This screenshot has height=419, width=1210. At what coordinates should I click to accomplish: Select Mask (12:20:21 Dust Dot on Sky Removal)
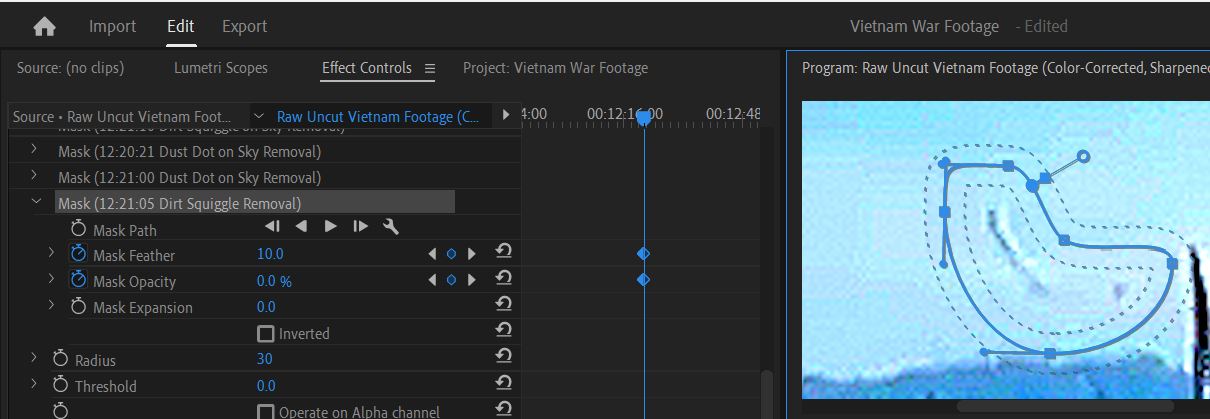click(189, 152)
